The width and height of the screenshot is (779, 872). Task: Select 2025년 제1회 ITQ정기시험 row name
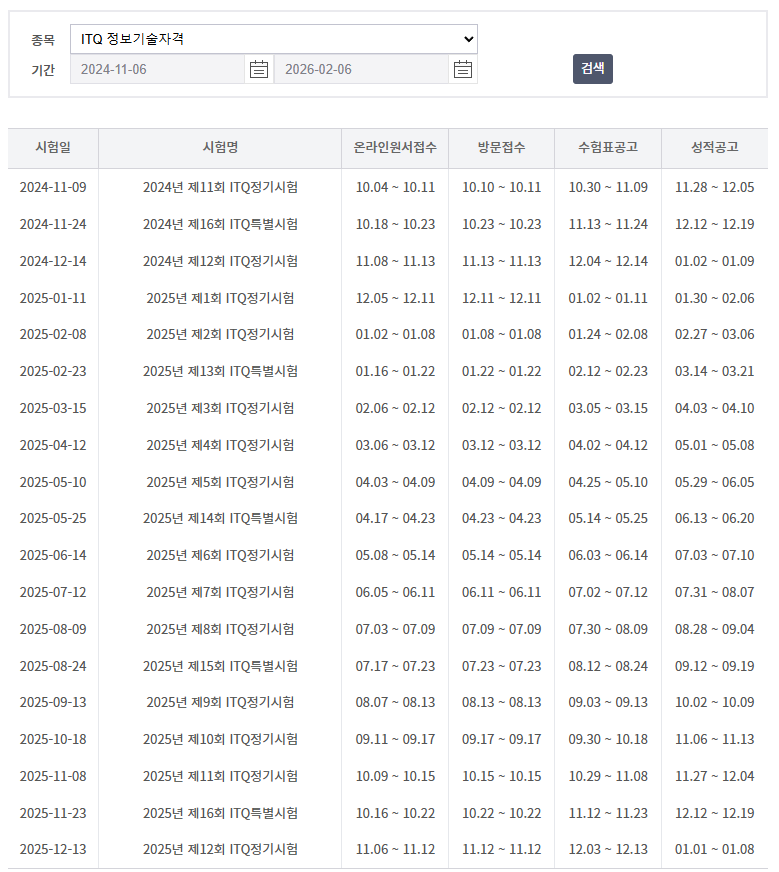pyautogui.click(x=220, y=298)
